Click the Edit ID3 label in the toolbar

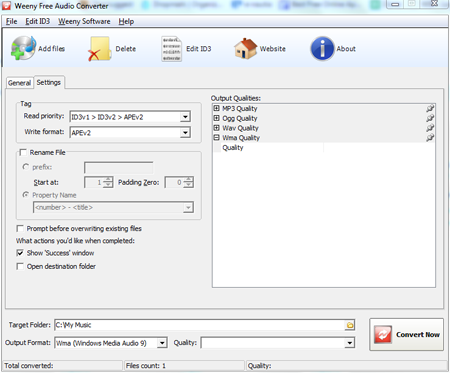tap(199, 49)
